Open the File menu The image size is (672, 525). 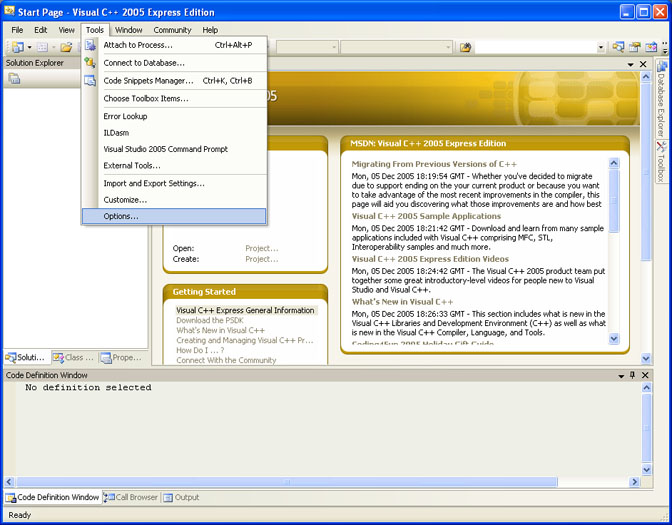click(x=17, y=30)
